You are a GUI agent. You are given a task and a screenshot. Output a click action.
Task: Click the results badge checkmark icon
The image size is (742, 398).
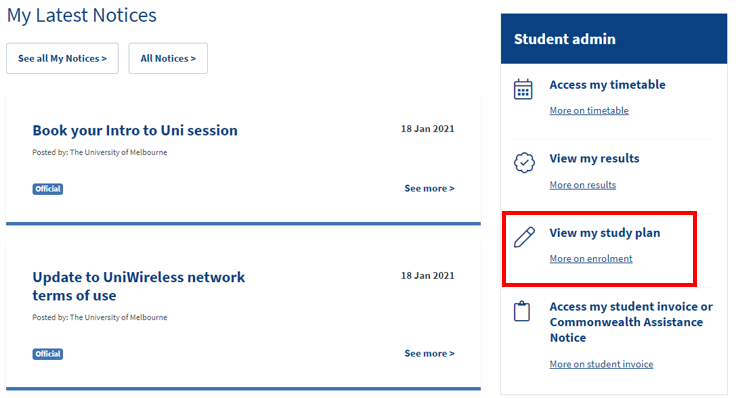[524, 163]
